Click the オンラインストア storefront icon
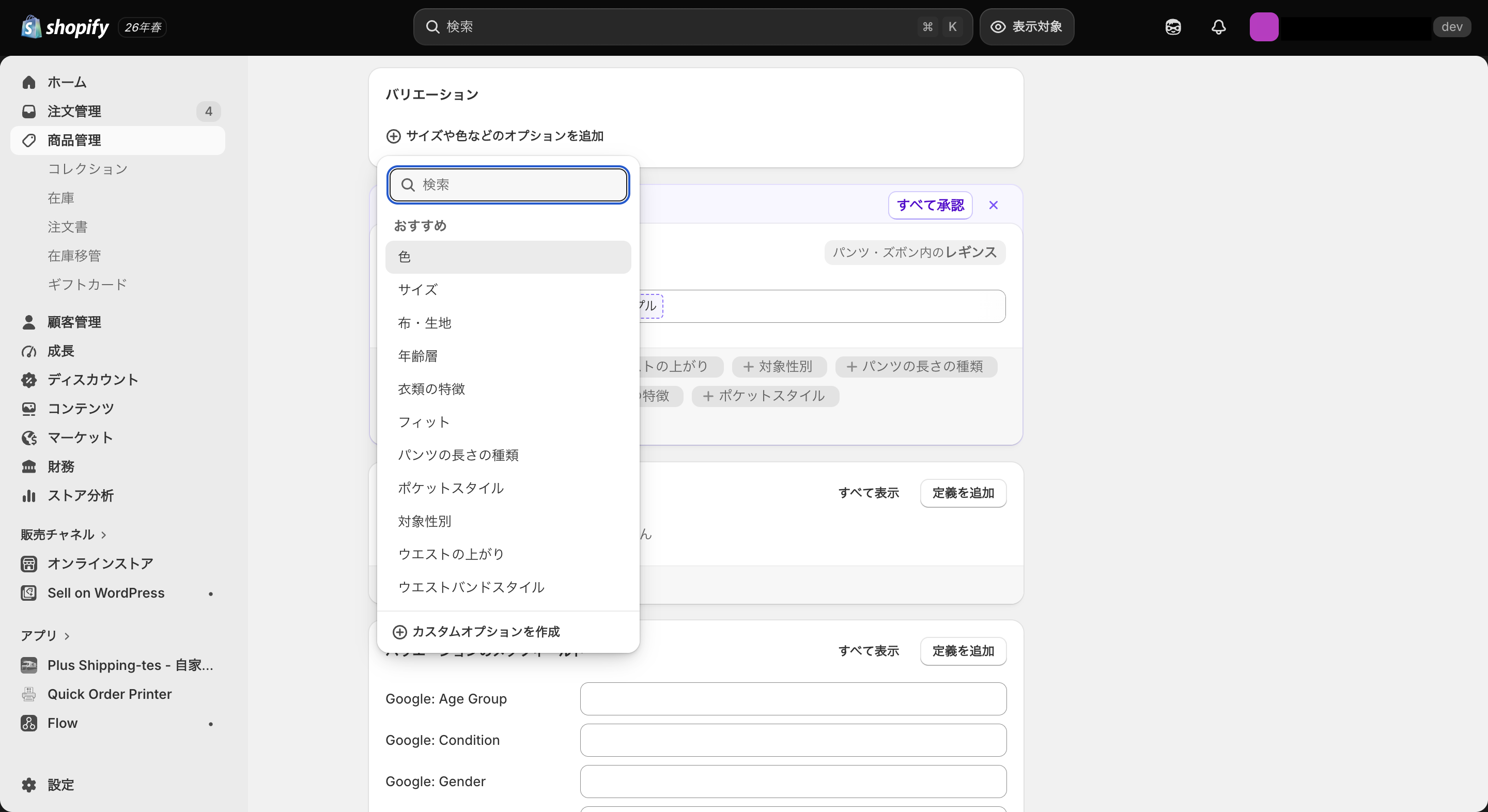The image size is (1488, 812). pyautogui.click(x=29, y=563)
